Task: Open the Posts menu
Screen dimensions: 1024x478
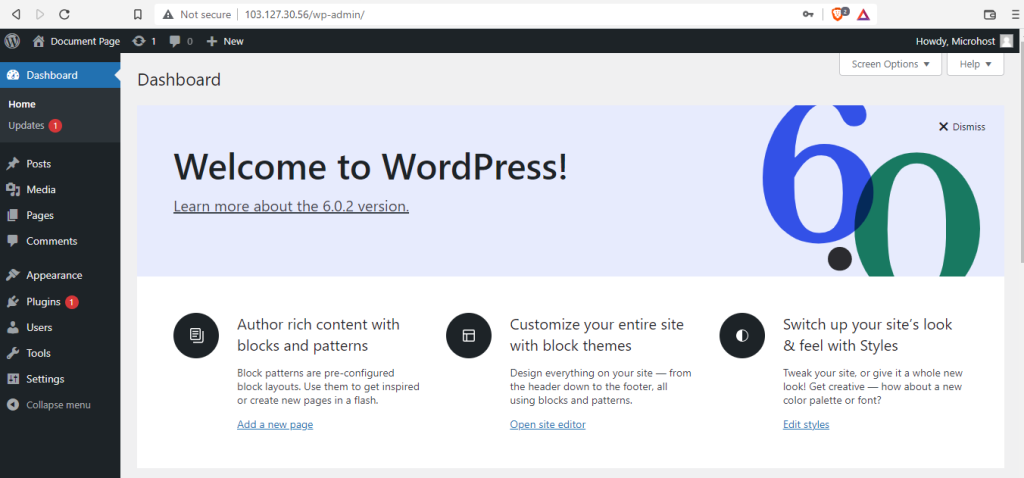Action: pos(60,164)
